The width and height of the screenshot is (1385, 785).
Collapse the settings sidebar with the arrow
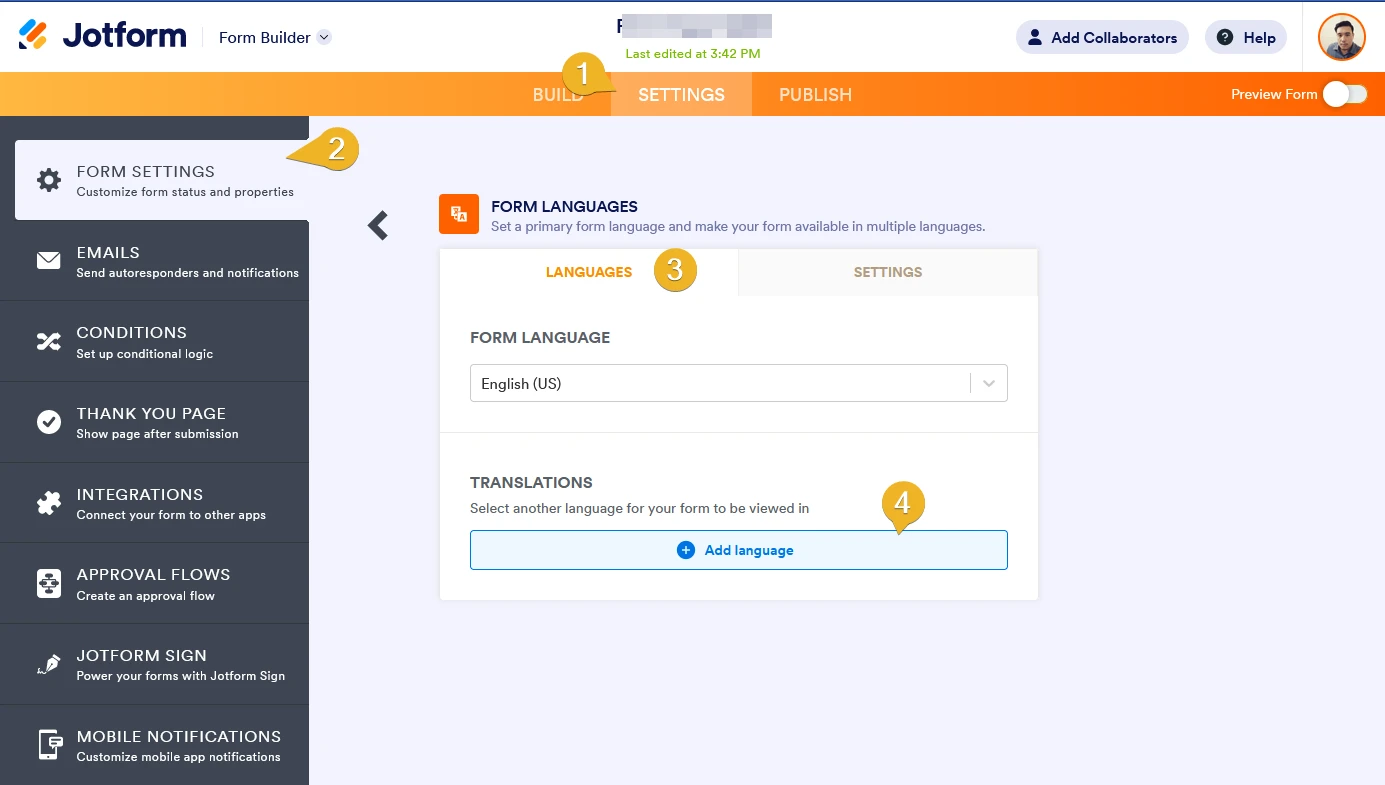(x=377, y=225)
